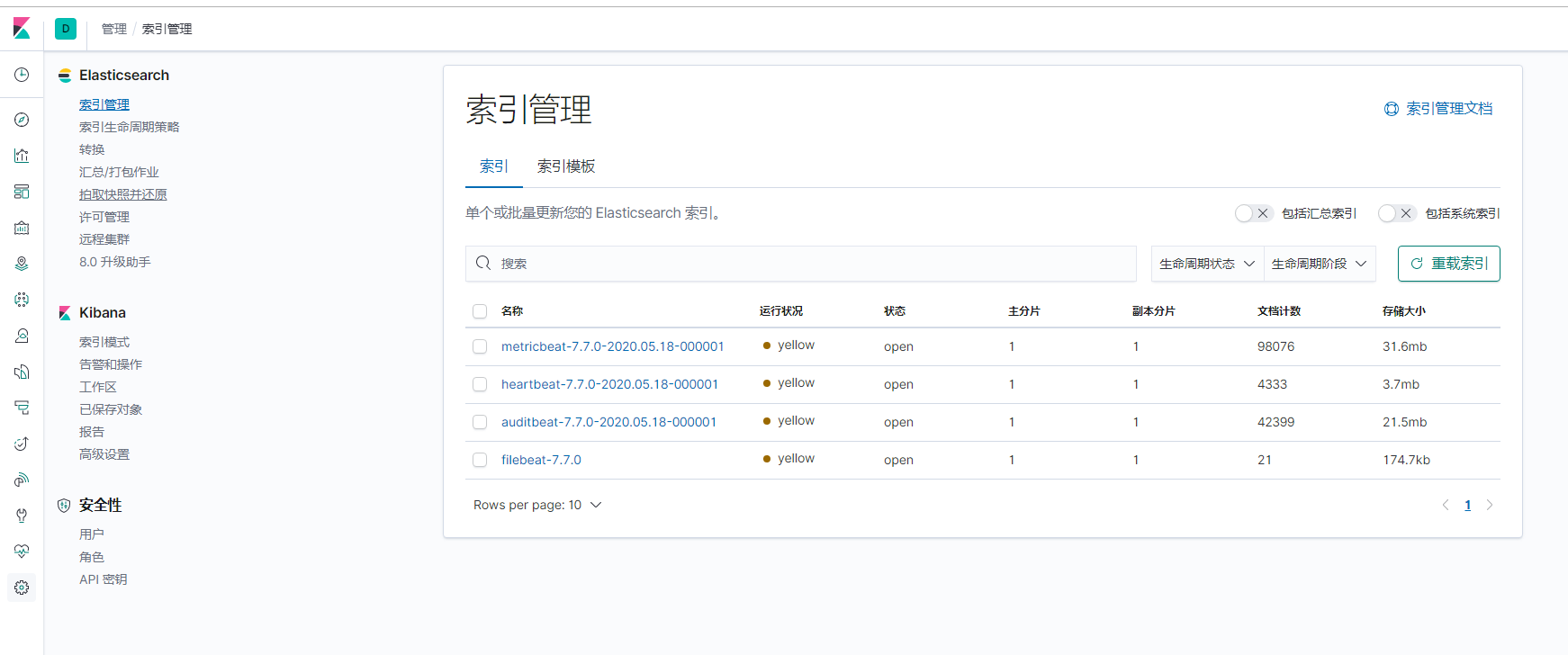
Task: Open Machine Learning from the side navigation
Action: pos(22,300)
